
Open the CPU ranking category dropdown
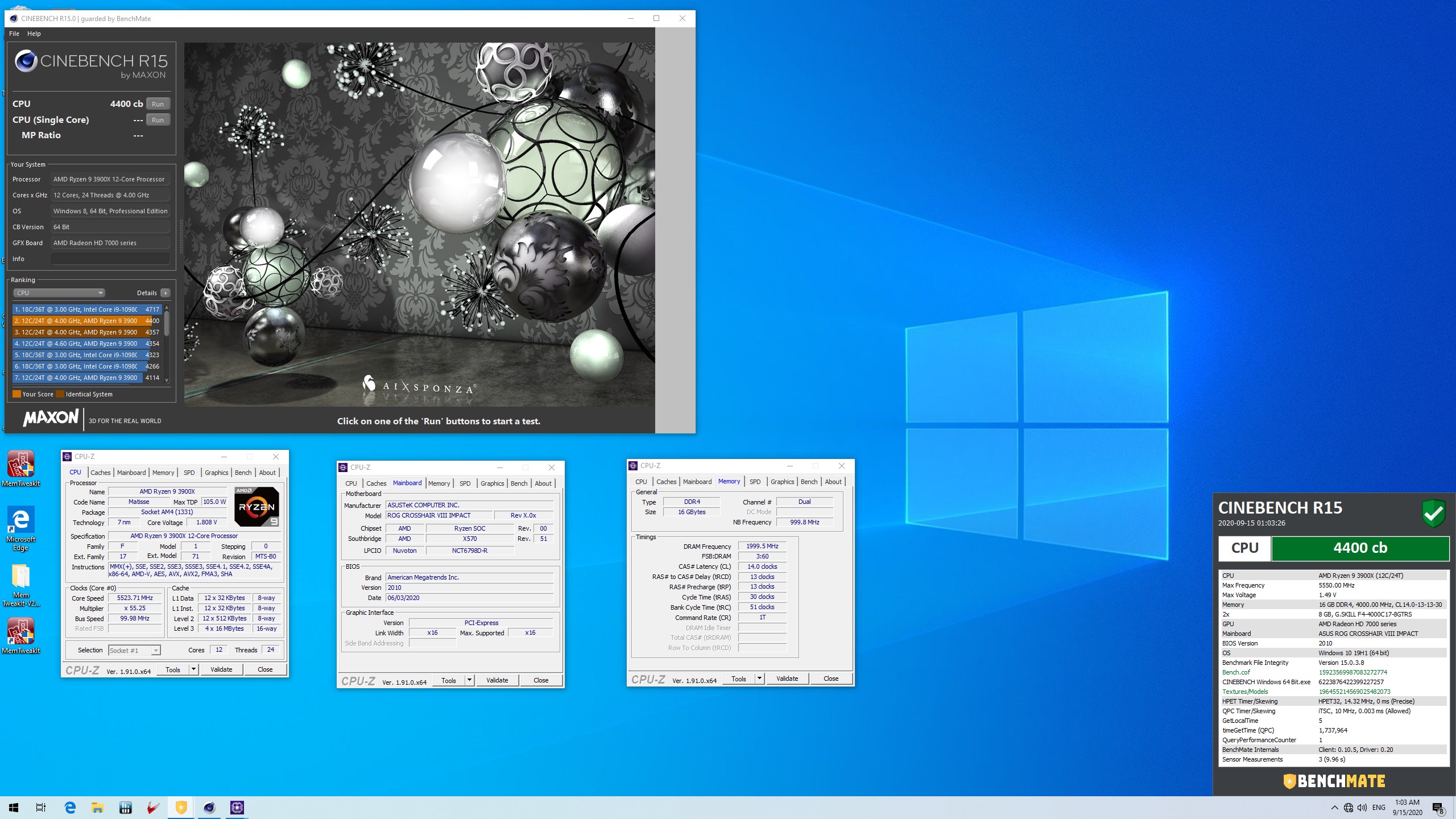tap(59, 293)
